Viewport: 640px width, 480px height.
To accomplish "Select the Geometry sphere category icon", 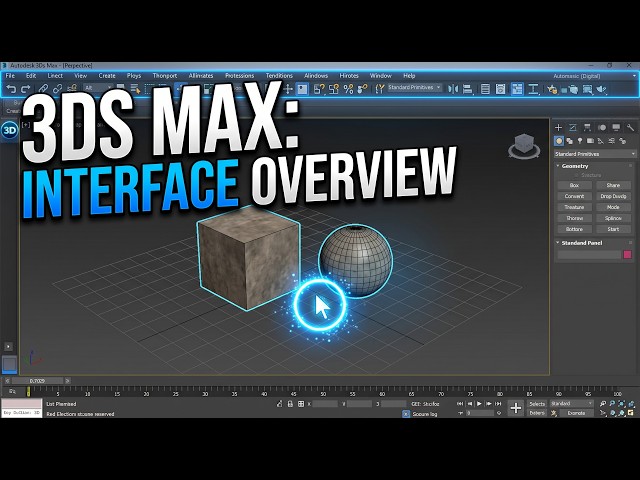I will [x=559, y=141].
